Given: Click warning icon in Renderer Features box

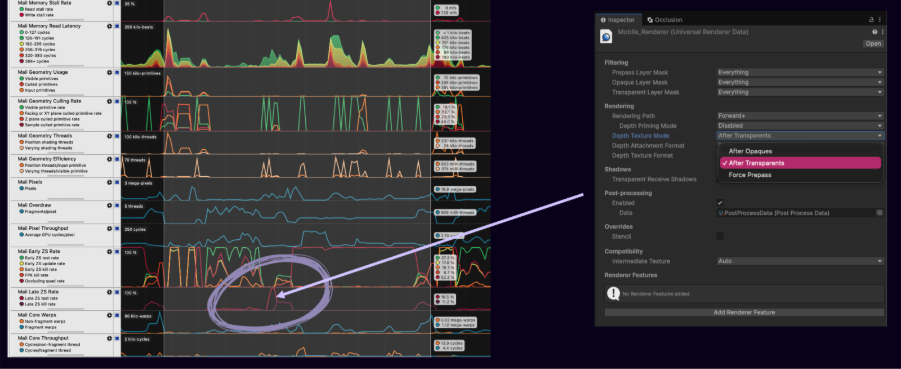Looking at the screenshot, I should coord(613,293).
